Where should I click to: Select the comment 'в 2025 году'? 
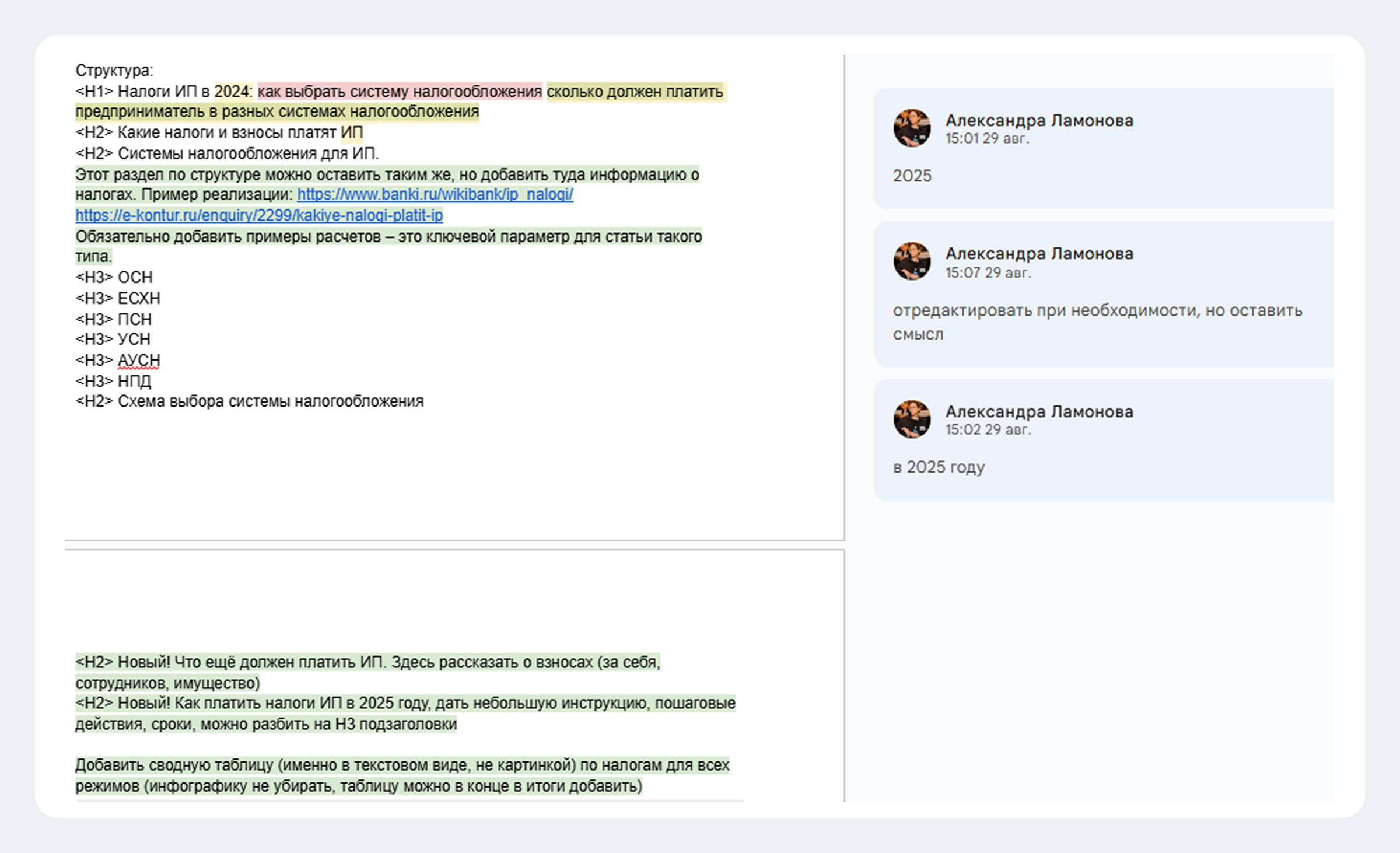(939, 467)
